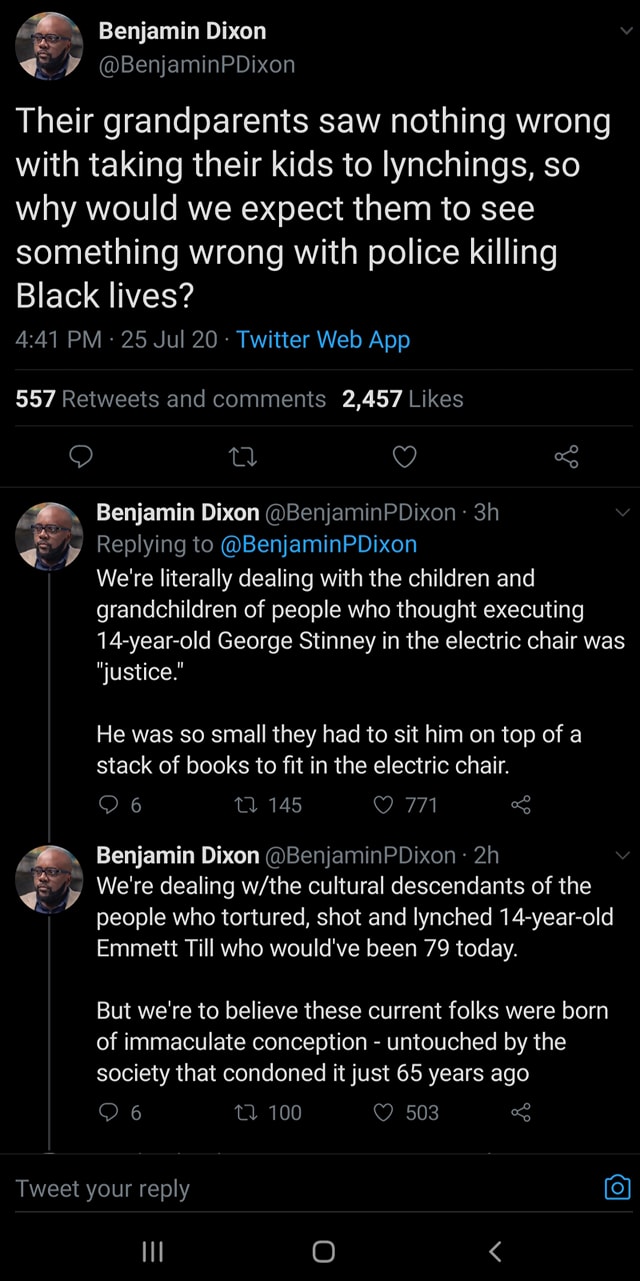Viewport: 640px width, 1281px height.
Task: Expand options menu on the main tweet
Action: tap(625, 31)
